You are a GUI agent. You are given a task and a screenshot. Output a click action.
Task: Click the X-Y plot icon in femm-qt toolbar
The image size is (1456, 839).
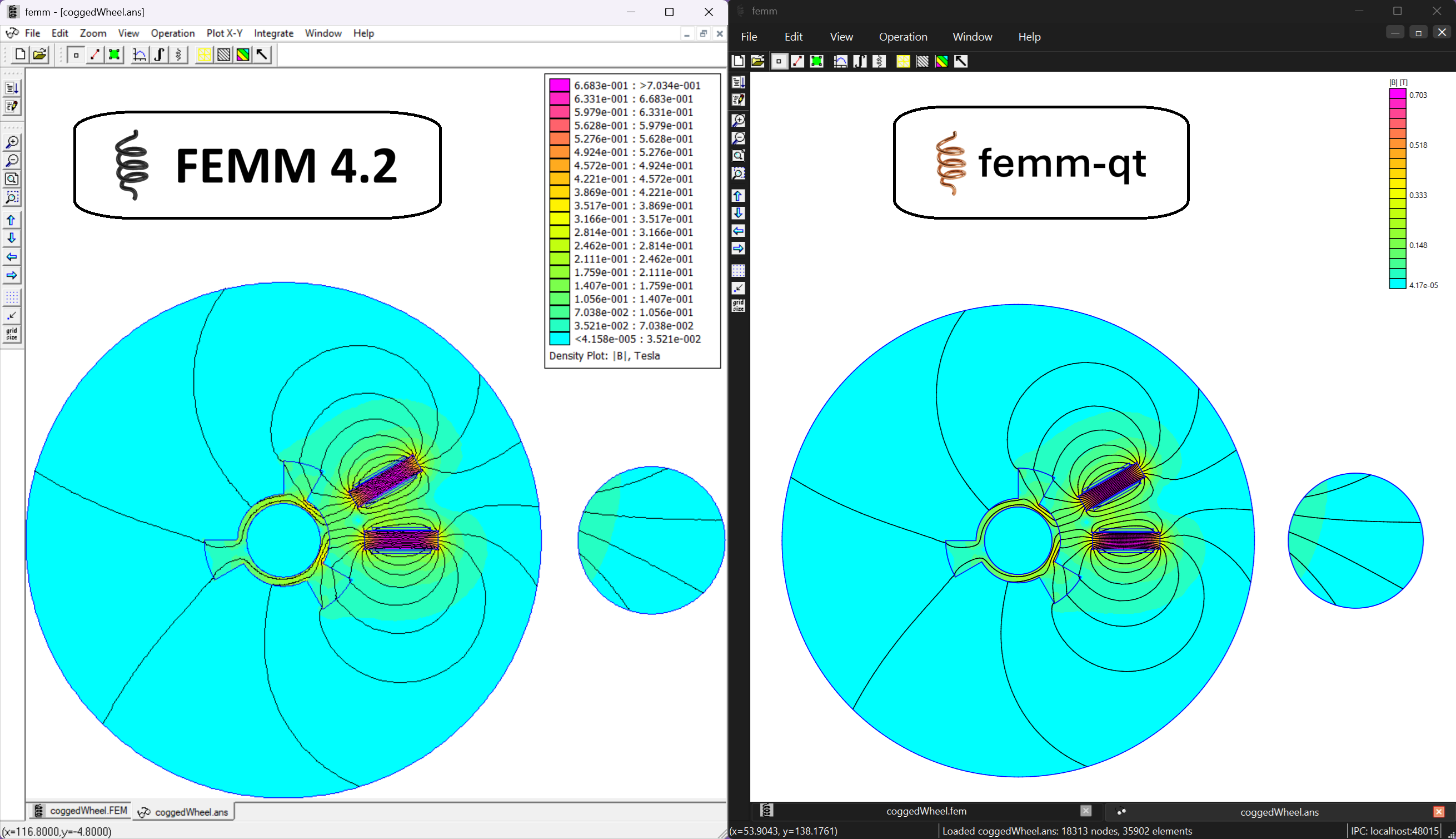coord(840,61)
